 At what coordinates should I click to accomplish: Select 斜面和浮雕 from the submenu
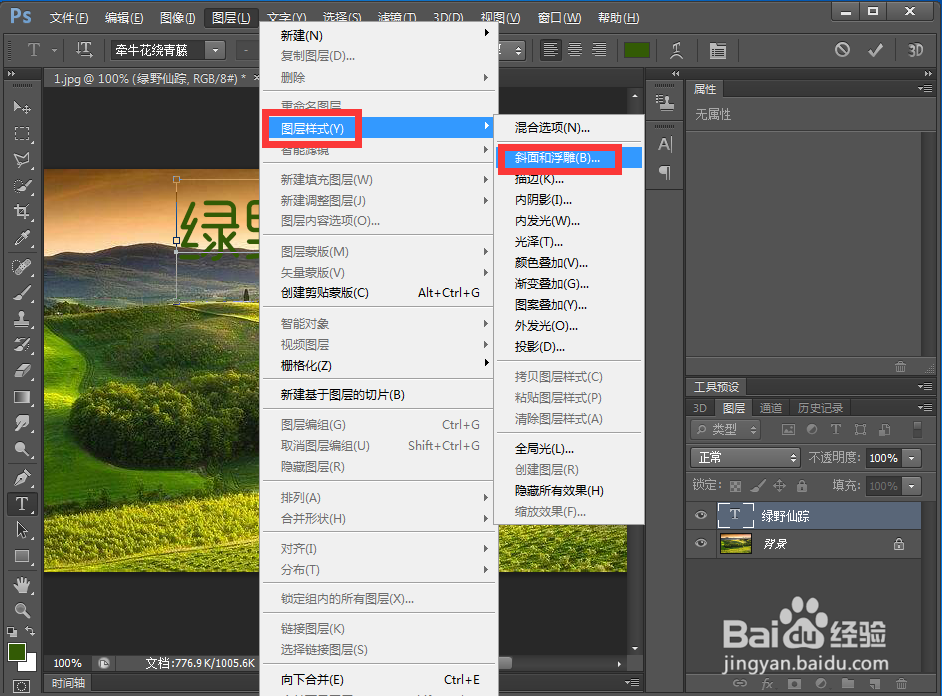(559, 158)
